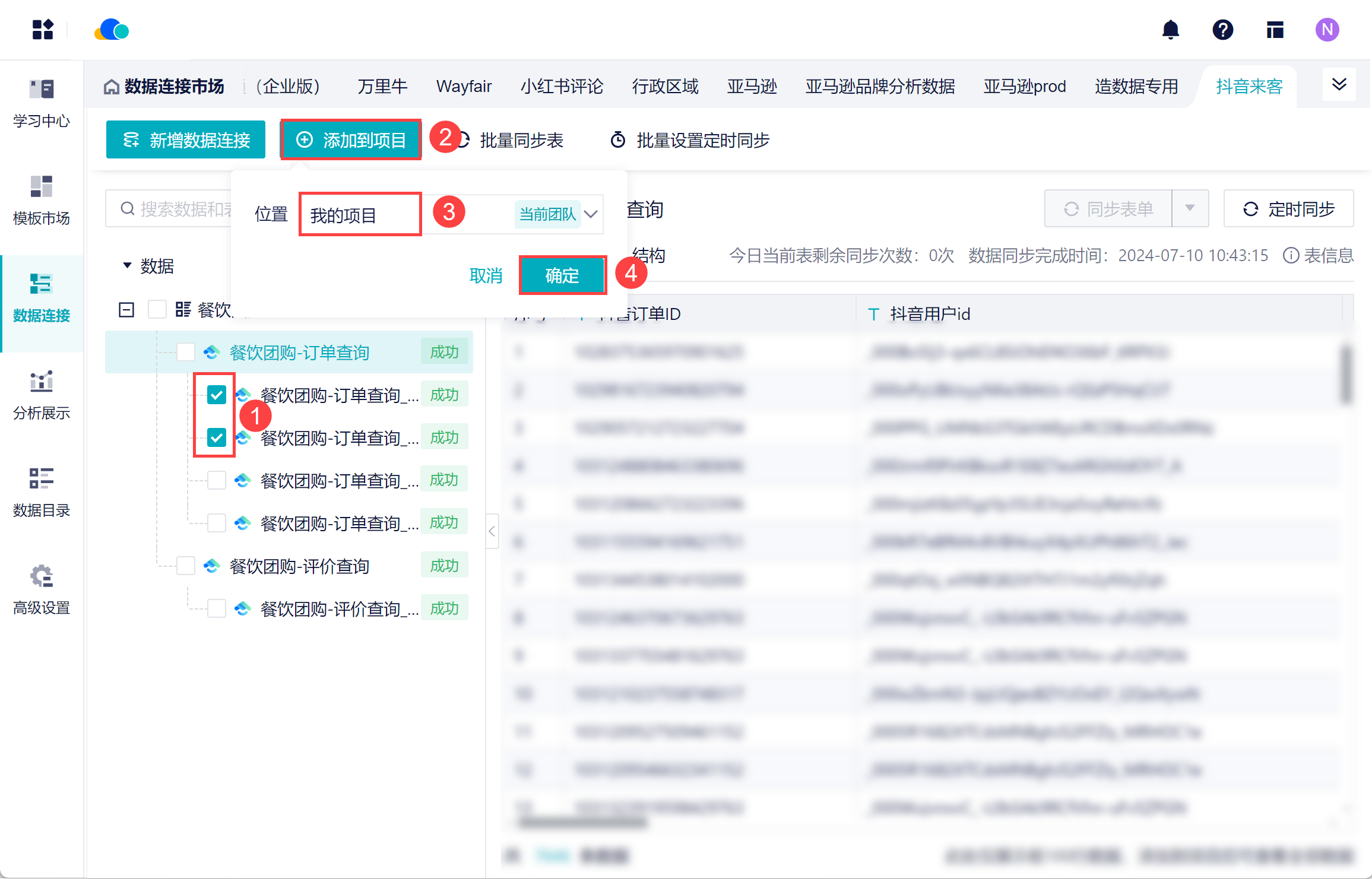
Task: Click the 确定 confirm button
Action: point(562,275)
